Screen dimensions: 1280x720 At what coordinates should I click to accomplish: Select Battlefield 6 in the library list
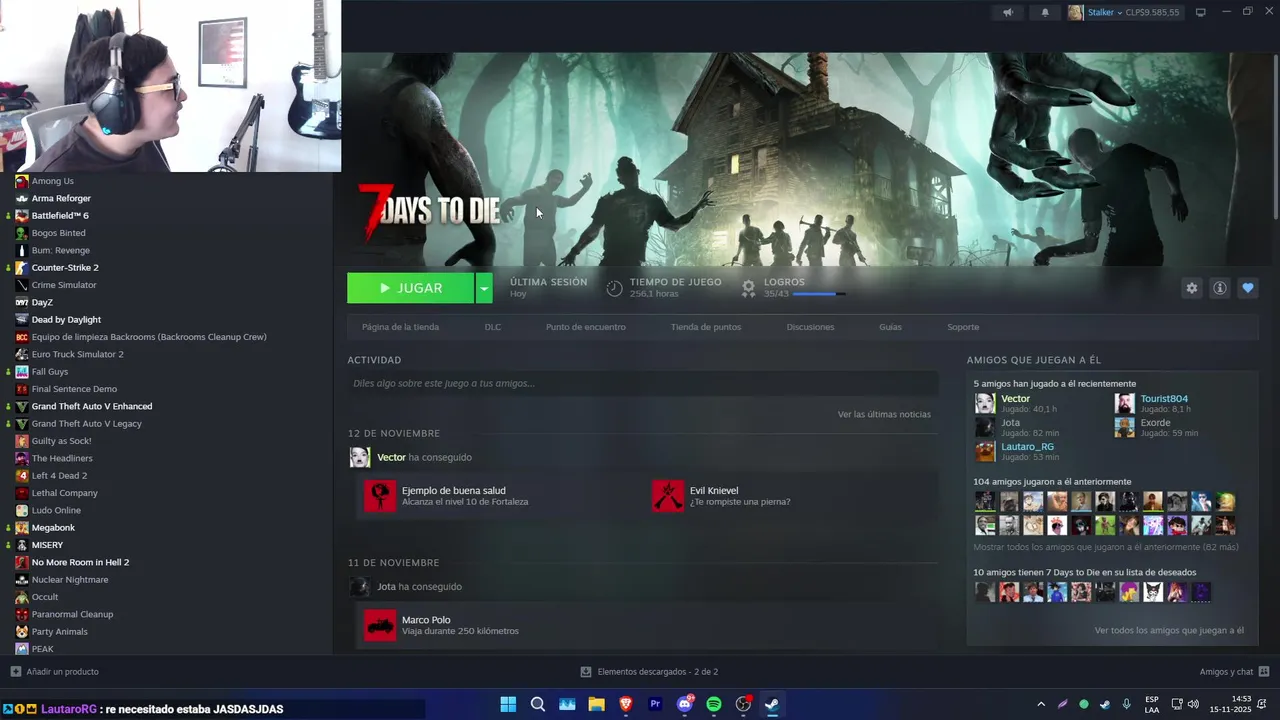(60, 216)
